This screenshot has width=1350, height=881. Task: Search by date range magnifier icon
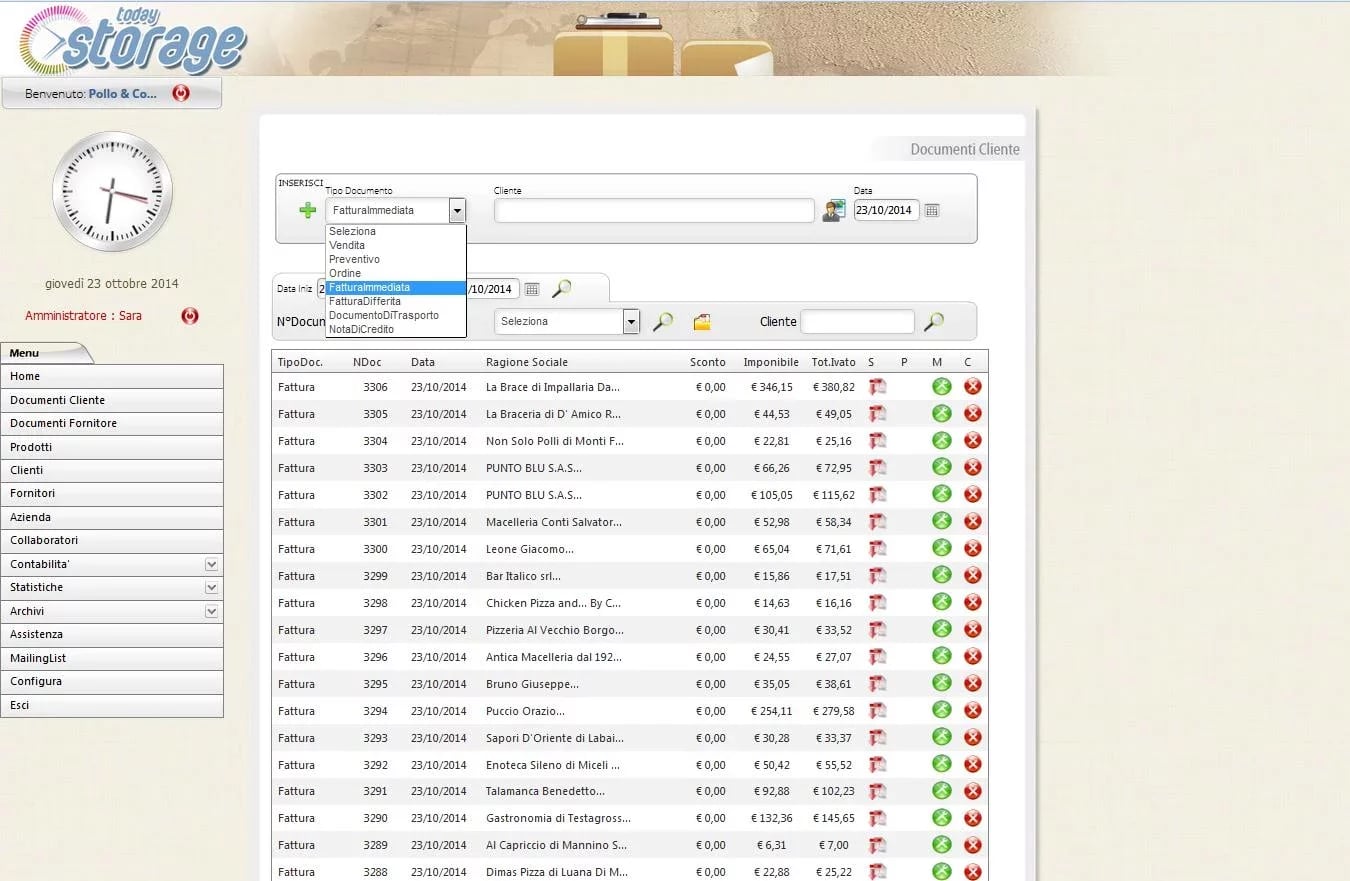pos(562,289)
